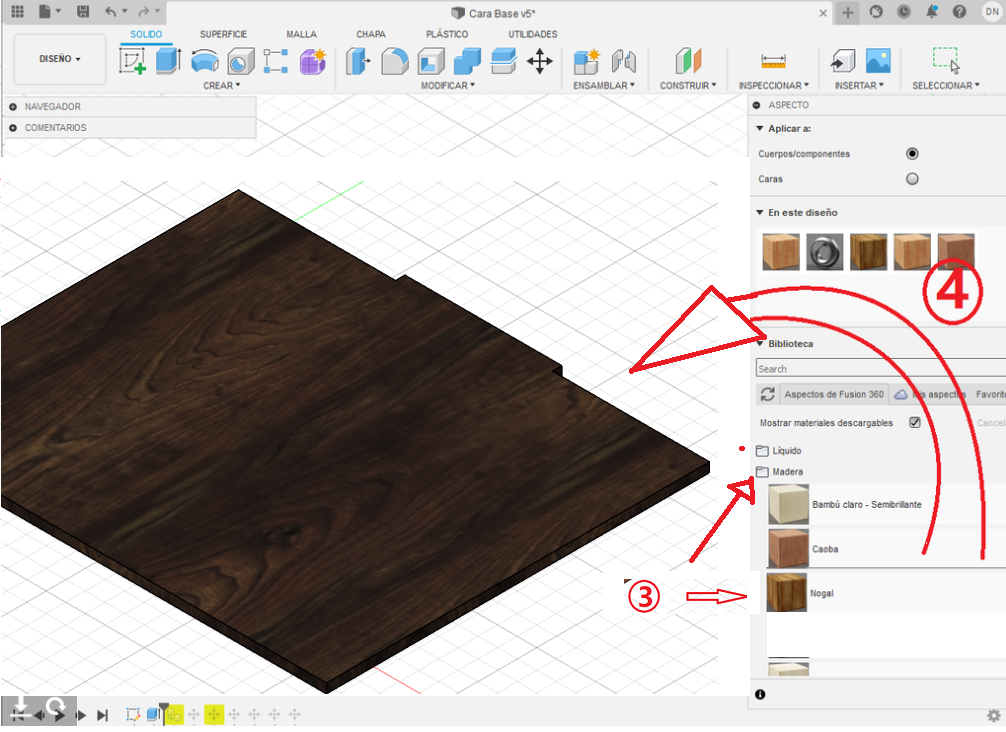Expand the COMENTARIOS panel
The image size is (1006, 732).
click(13, 128)
